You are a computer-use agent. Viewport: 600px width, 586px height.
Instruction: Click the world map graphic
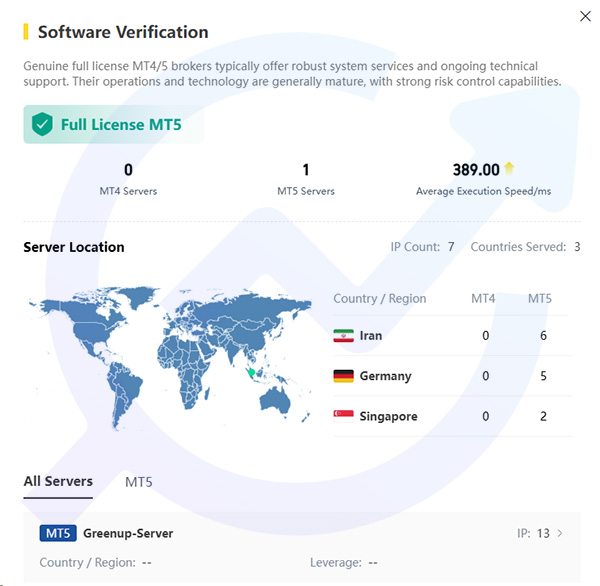[x=170, y=358]
